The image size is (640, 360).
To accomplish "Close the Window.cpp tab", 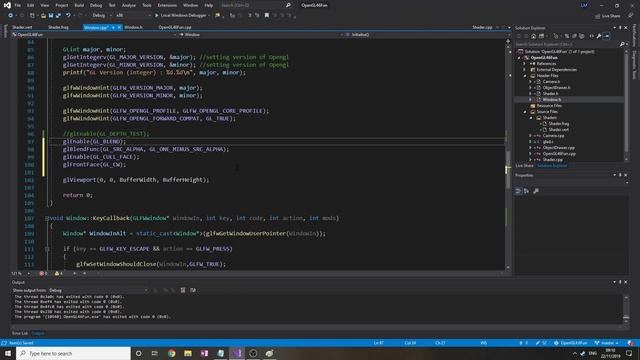I will [119, 27].
